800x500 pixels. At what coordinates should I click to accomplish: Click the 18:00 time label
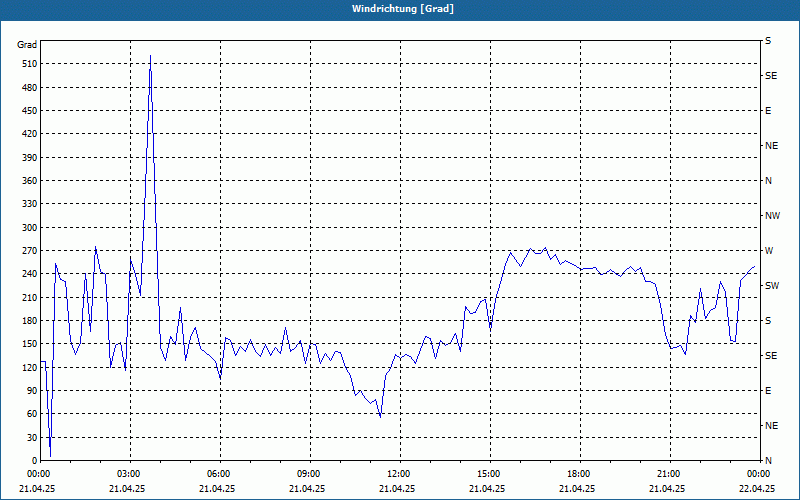[580, 474]
